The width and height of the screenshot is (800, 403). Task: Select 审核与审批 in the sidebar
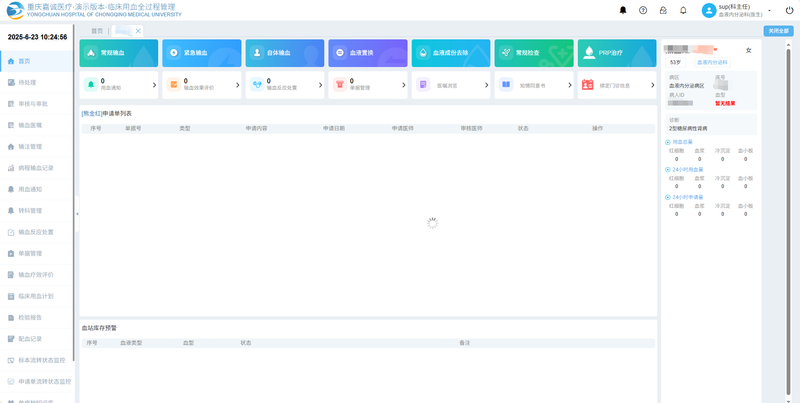coord(37,104)
